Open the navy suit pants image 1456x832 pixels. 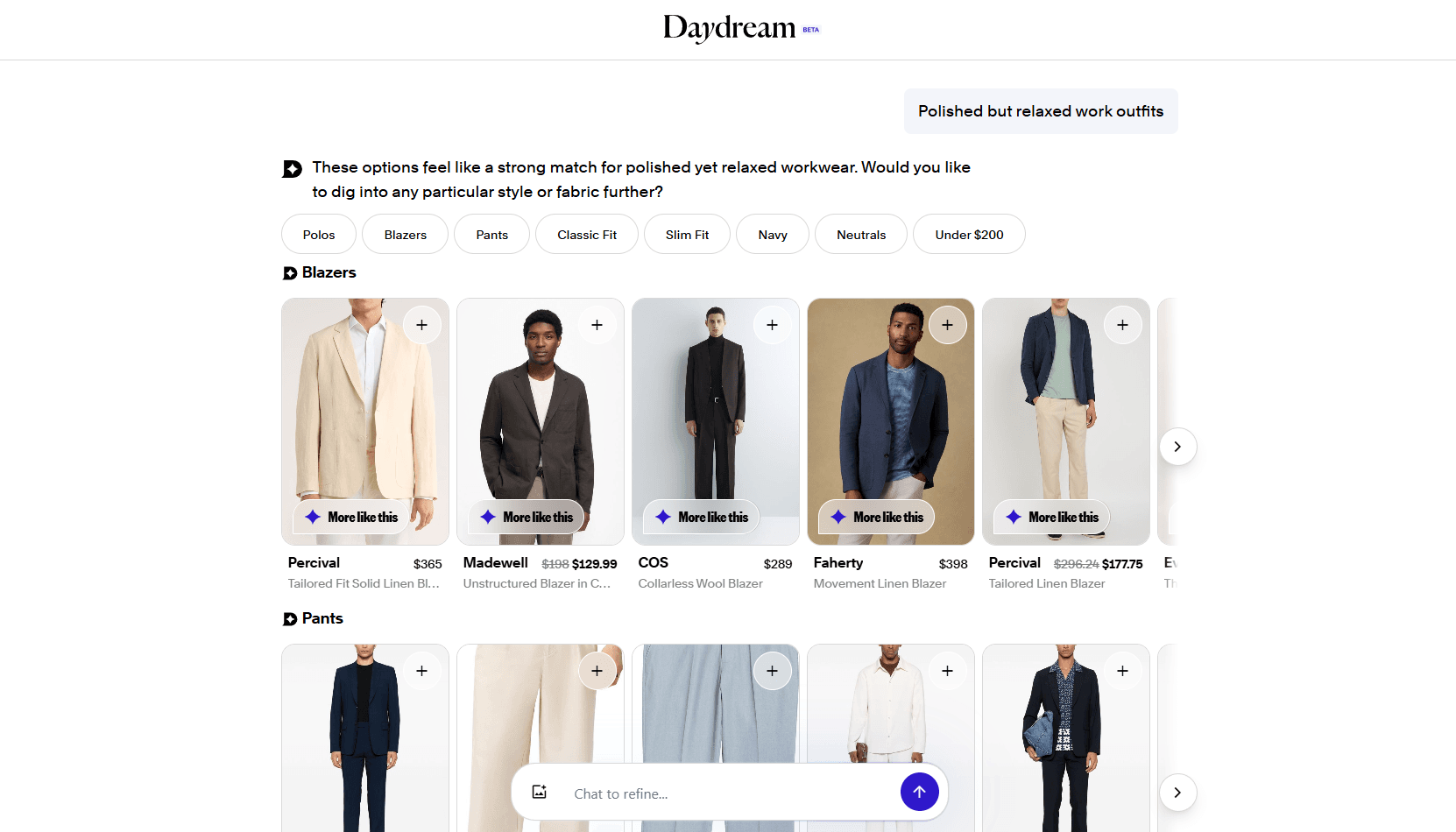pos(365,738)
